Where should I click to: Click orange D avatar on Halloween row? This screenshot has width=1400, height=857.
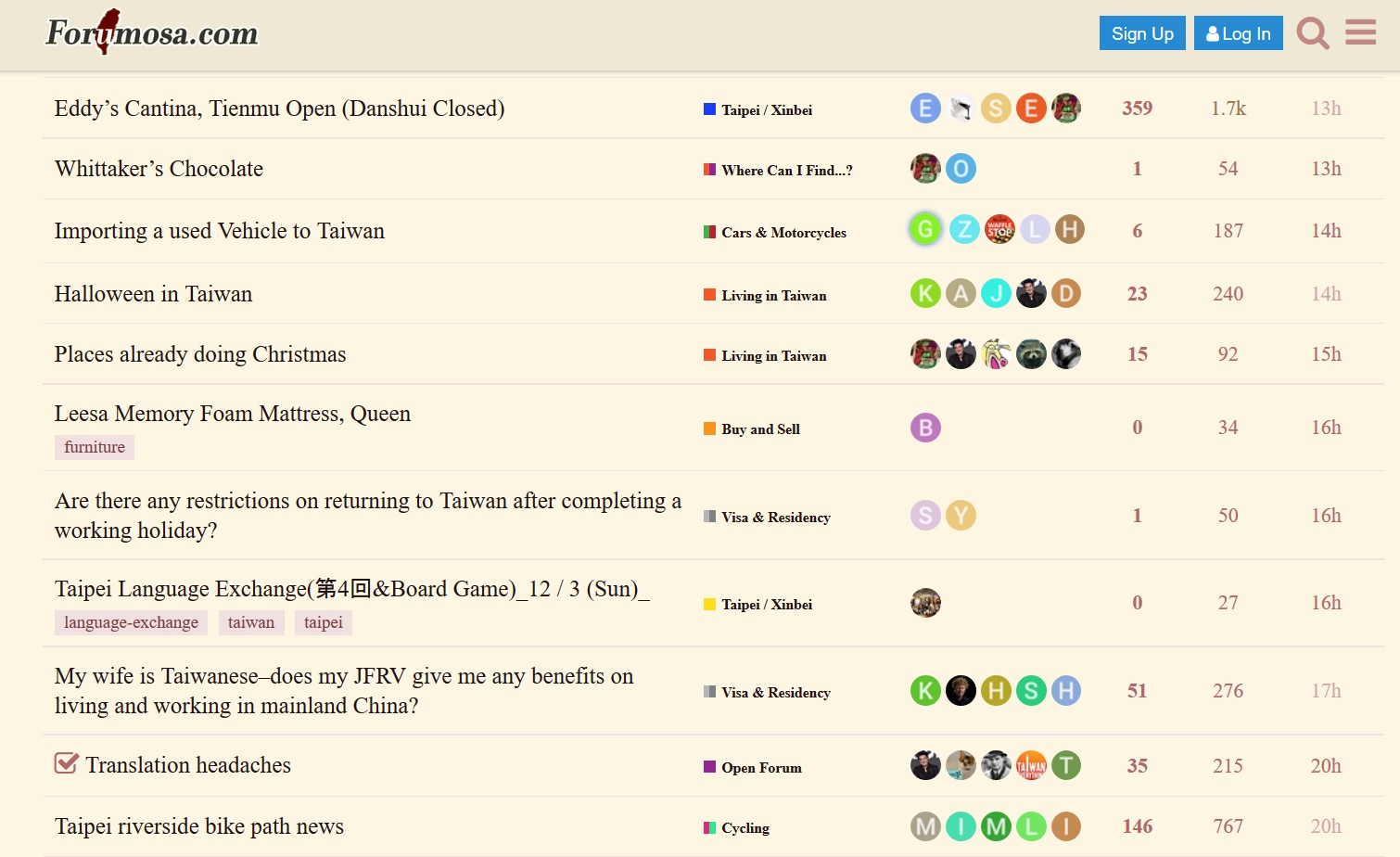1066,294
